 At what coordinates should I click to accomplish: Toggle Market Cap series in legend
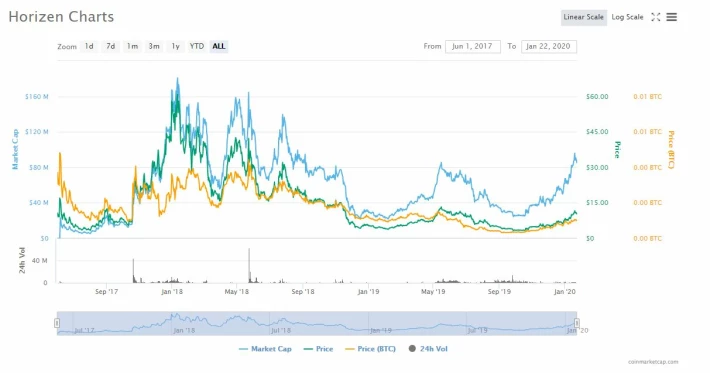[x=265, y=349]
